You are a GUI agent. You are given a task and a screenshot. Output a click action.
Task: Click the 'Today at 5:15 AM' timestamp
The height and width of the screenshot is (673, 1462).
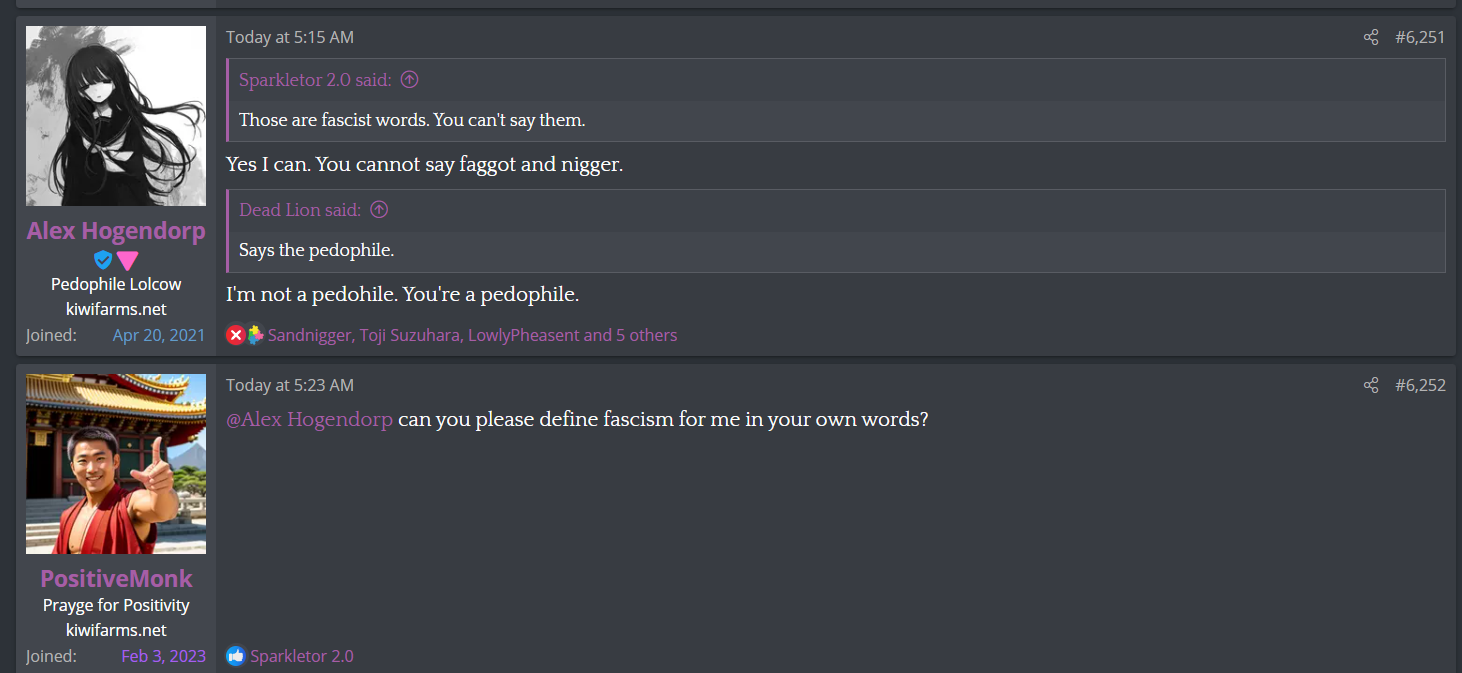[290, 38]
